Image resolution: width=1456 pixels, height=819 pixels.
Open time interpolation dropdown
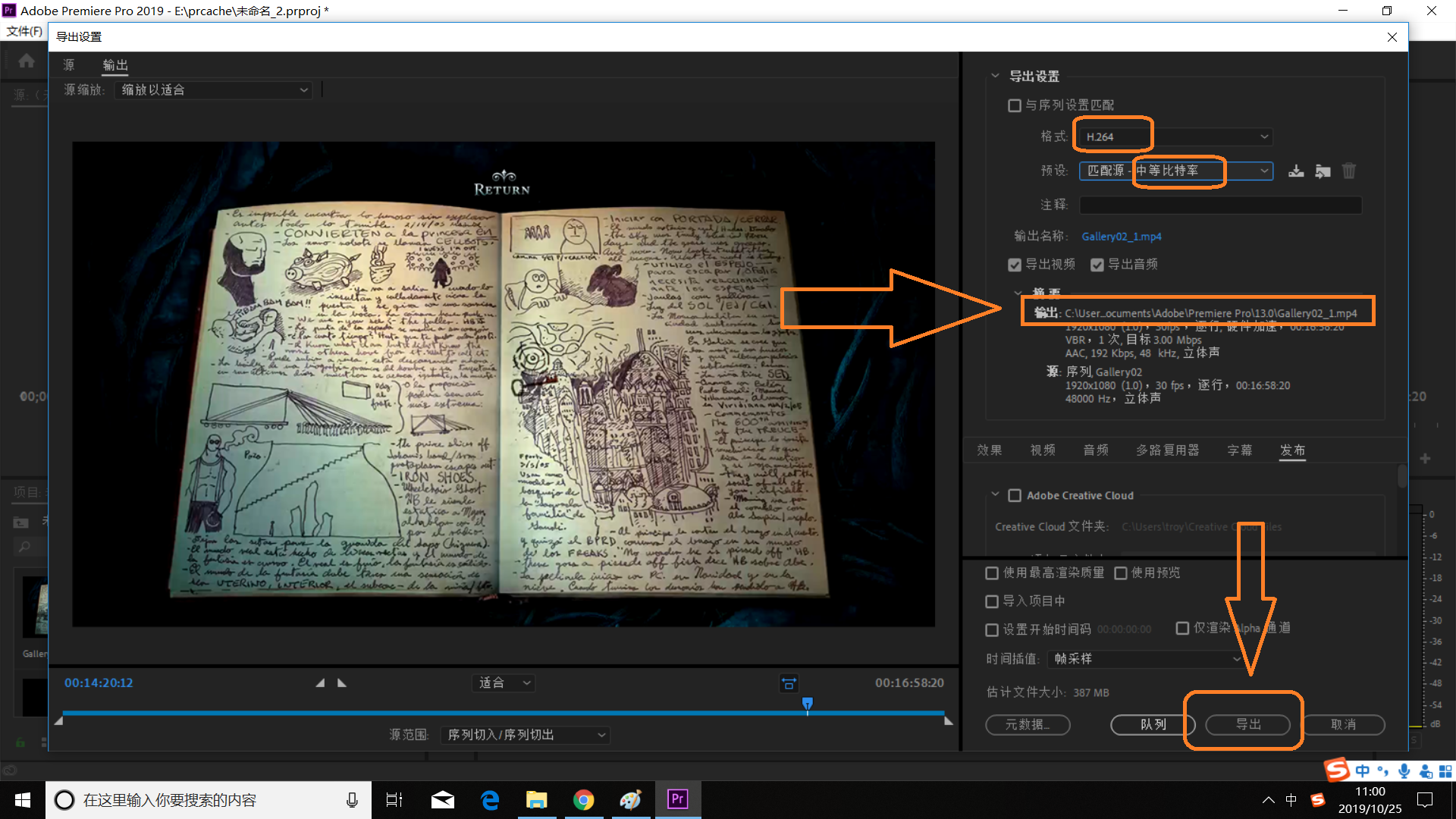1147,659
